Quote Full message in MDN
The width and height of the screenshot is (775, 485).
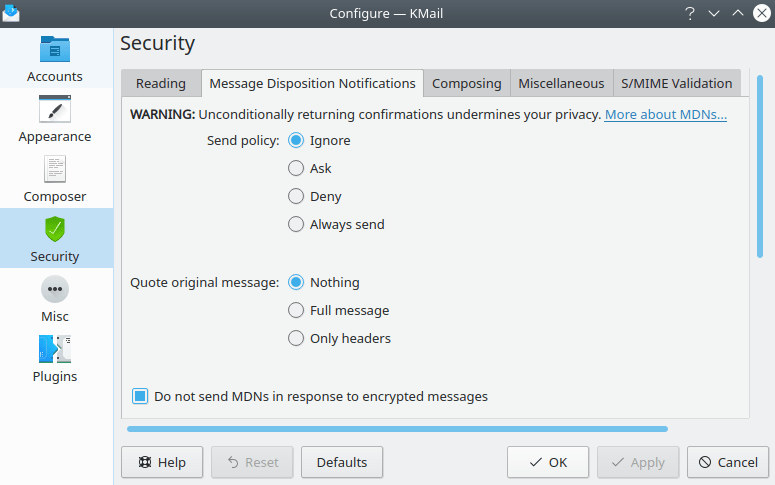296,311
